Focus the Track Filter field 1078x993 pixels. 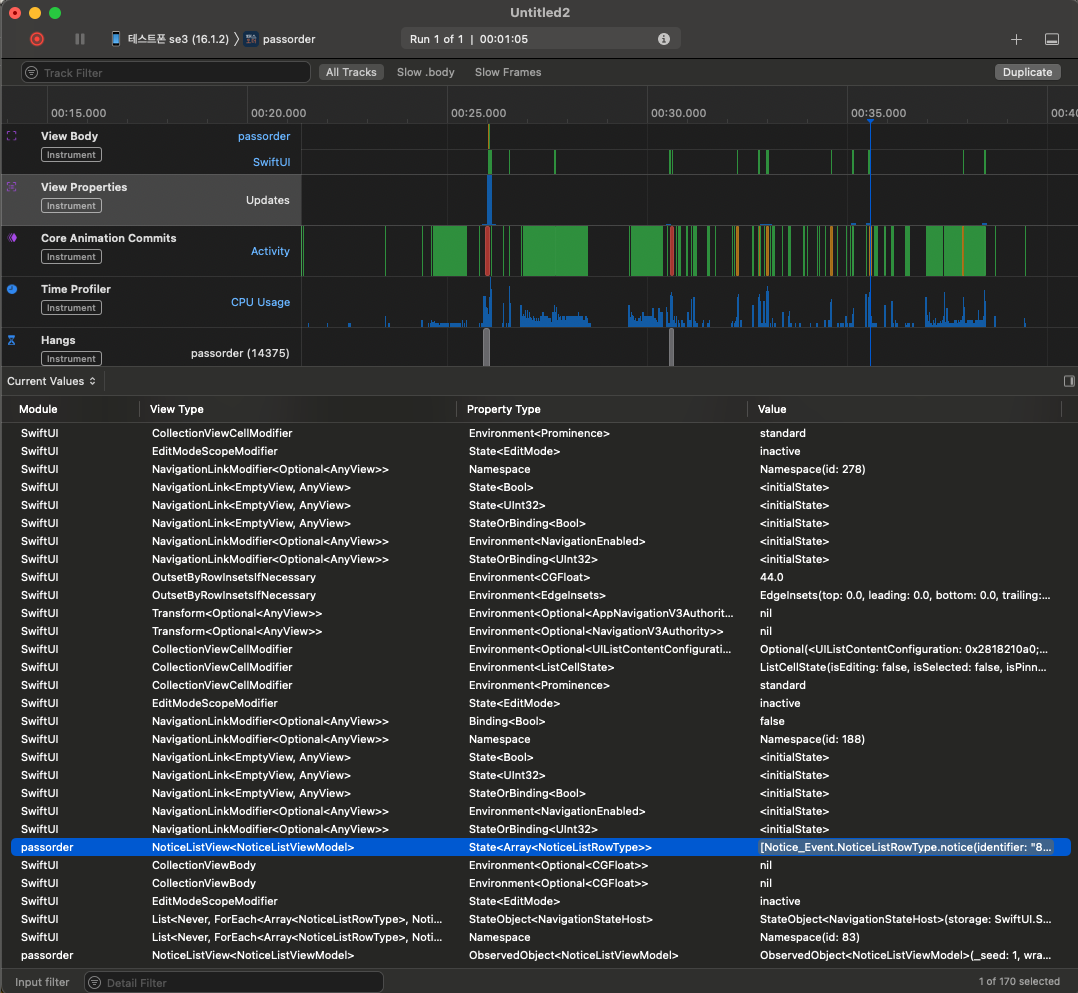(x=166, y=72)
